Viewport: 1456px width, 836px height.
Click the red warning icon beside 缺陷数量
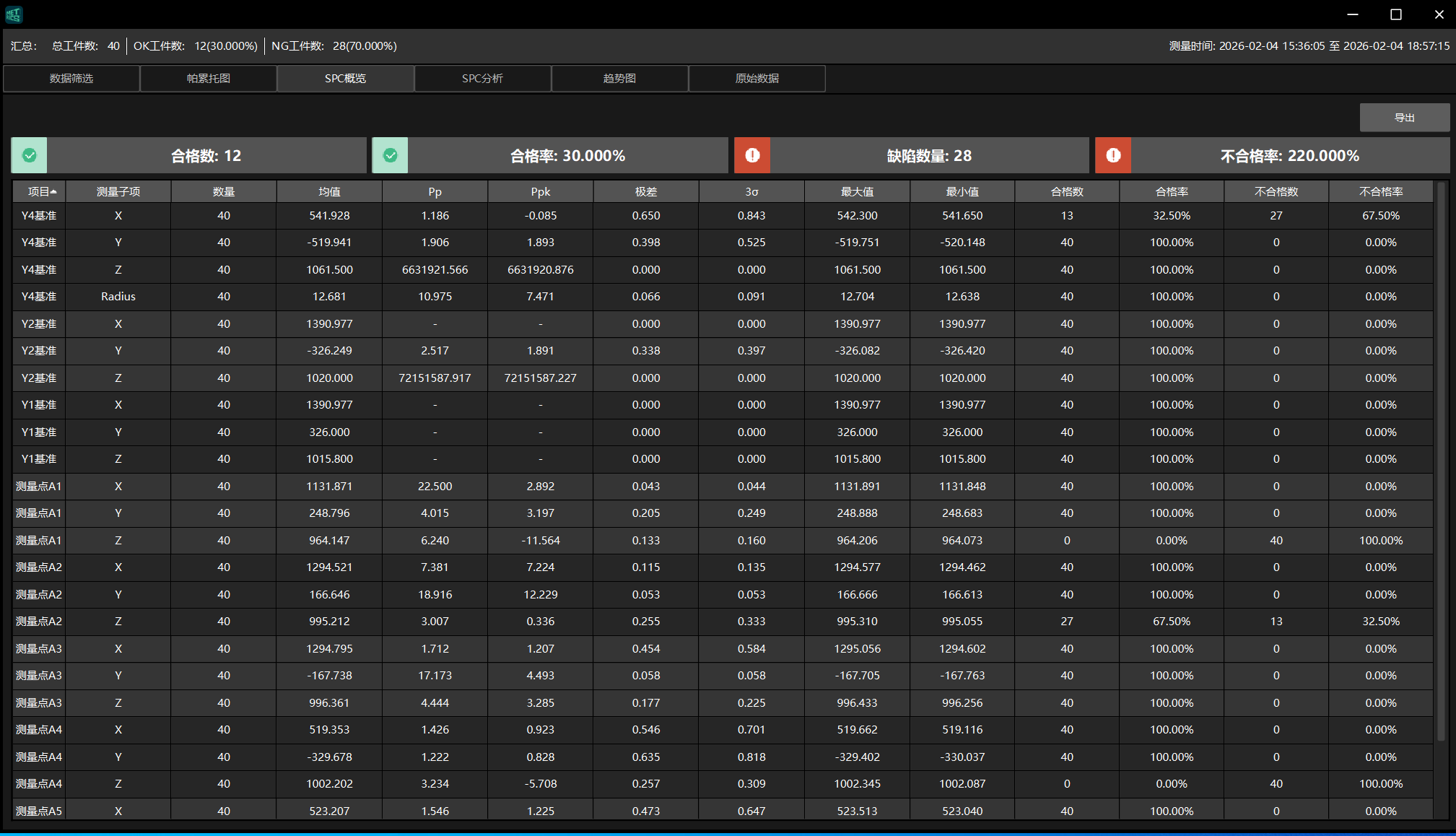tap(752, 155)
